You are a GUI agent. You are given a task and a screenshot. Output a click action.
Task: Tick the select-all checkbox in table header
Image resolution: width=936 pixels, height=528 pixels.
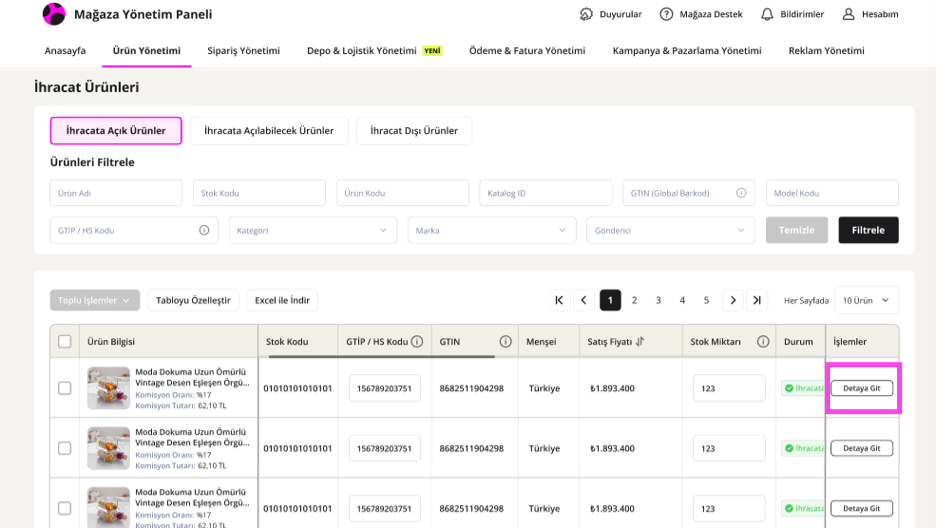click(x=64, y=341)
